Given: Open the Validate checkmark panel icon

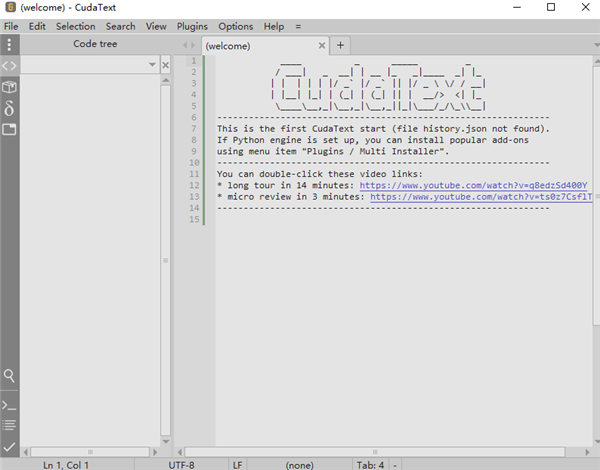Looking at the screenshot, I should click(9, 446).
